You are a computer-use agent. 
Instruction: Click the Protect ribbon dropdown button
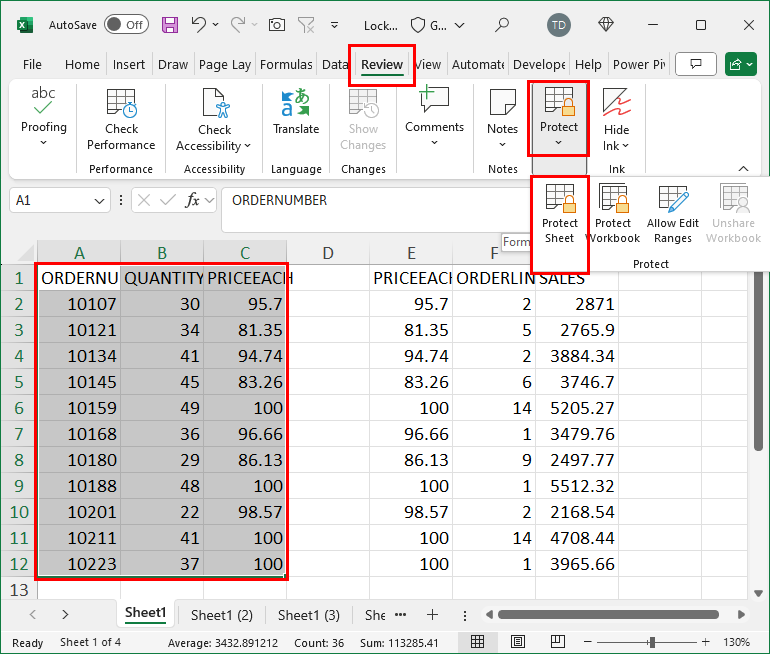558,118
